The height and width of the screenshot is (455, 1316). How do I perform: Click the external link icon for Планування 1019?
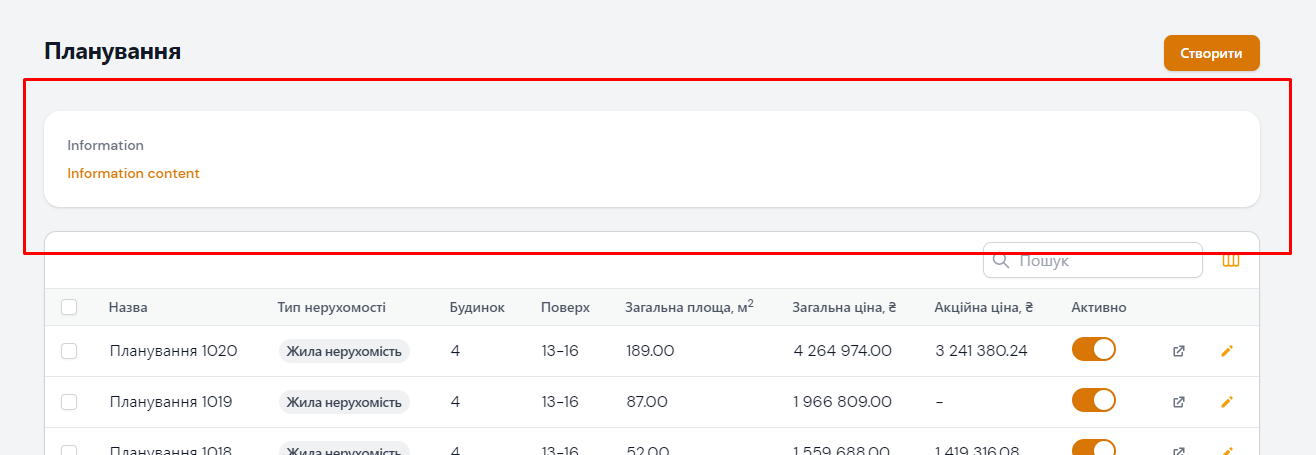click(x=1179, y=402)
